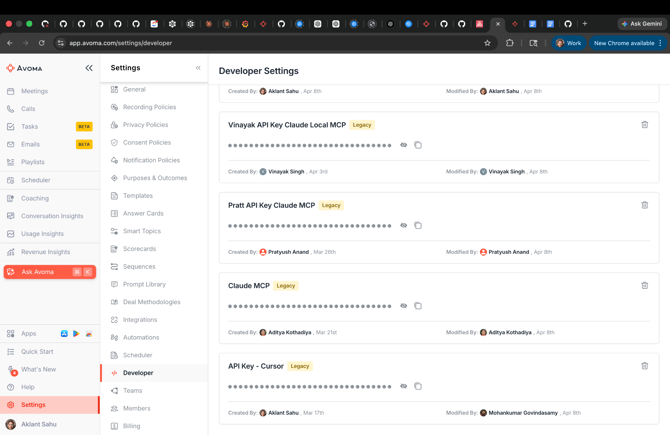Open Templates settings
This screenshot has width=670, height=435.
pyautogui.click(x=154, y=196)
